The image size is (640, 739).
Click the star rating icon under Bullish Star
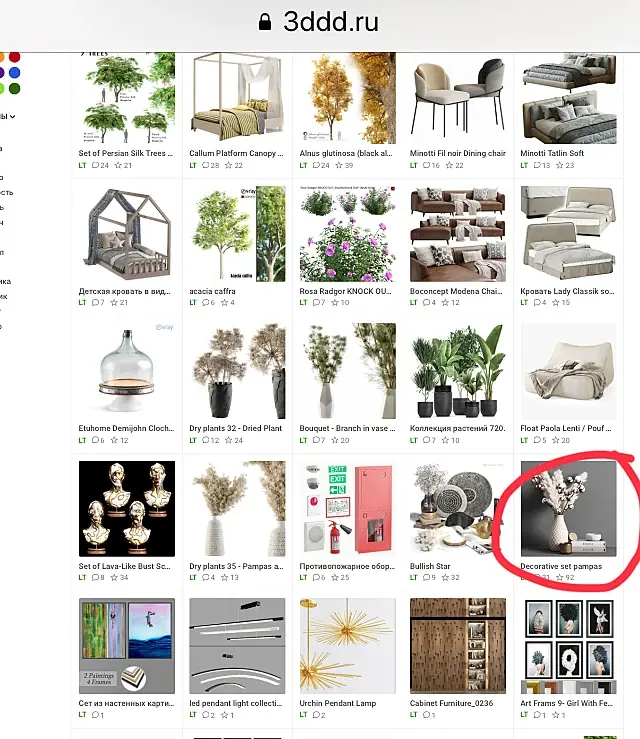point(445,577)
